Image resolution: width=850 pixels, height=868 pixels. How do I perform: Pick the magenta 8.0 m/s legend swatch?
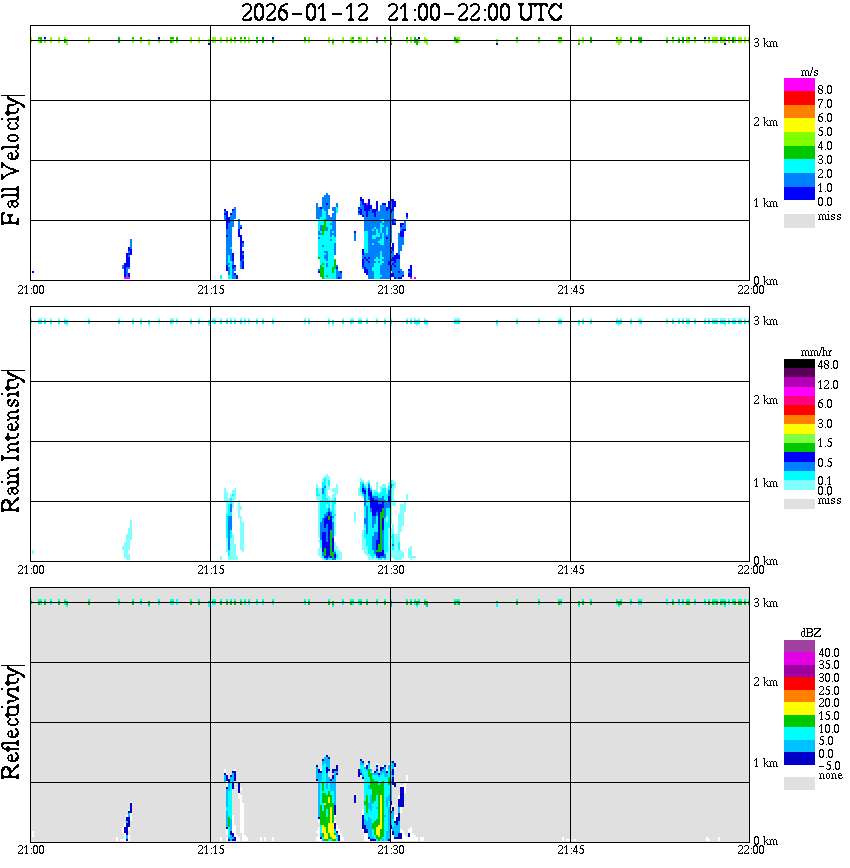click(799, 85)
